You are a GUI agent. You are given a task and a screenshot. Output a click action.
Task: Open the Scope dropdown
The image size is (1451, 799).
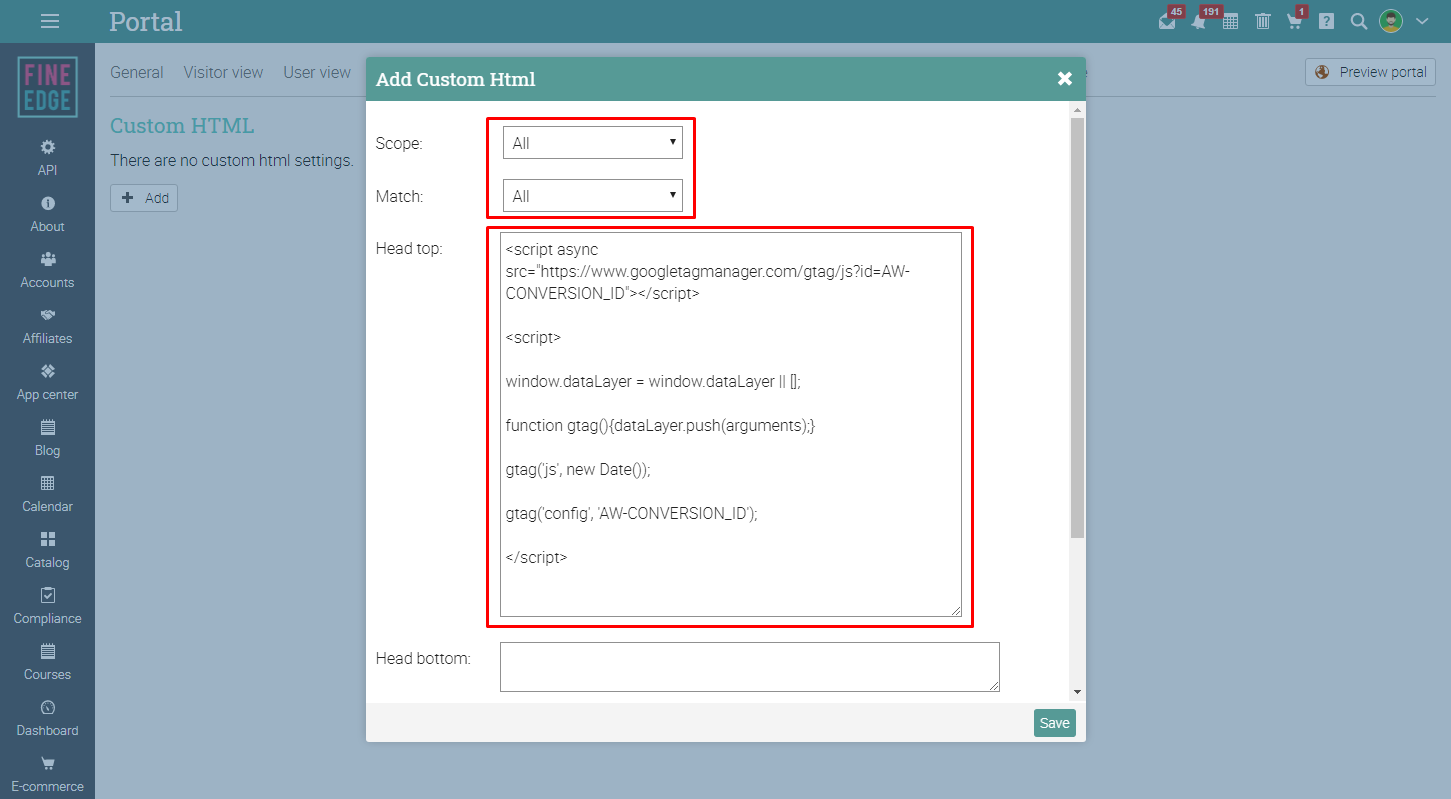(x=593, y=143)
